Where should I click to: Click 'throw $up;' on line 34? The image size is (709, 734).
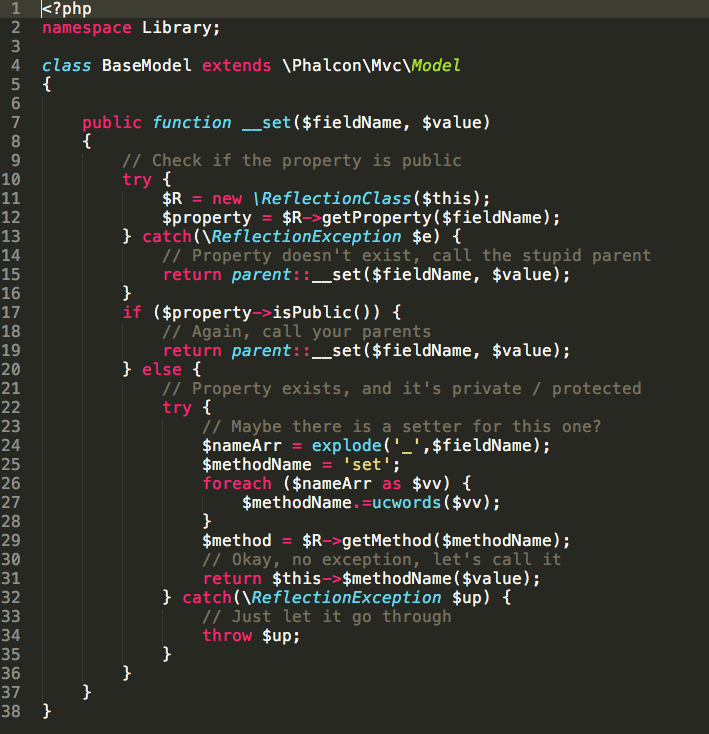tap(251, 636)
